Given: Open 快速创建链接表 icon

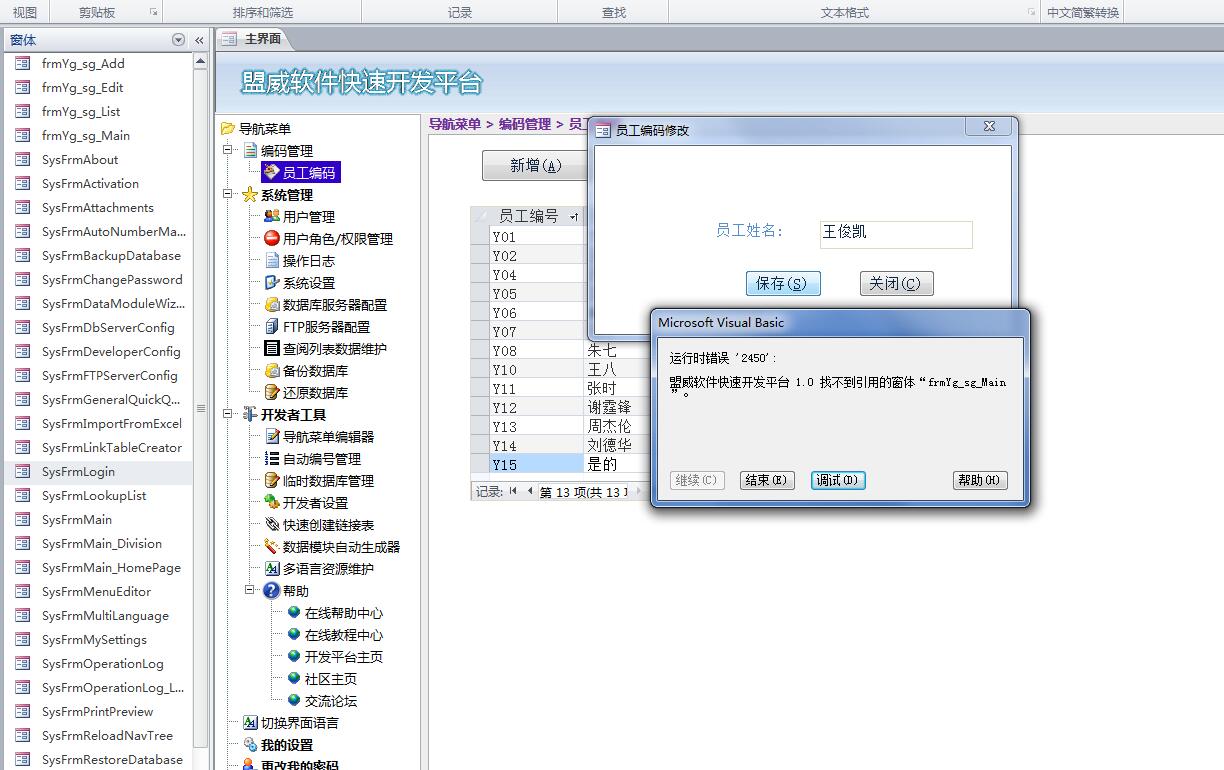Looking at the screenshot, I should (x=271, y=524).
